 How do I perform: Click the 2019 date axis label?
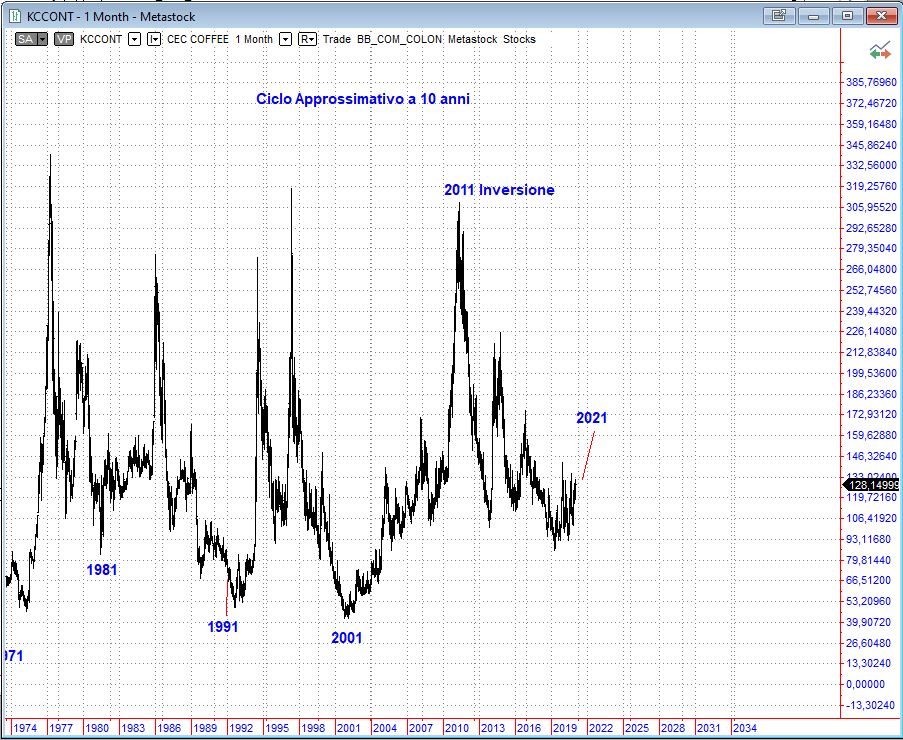pos(564,728)
